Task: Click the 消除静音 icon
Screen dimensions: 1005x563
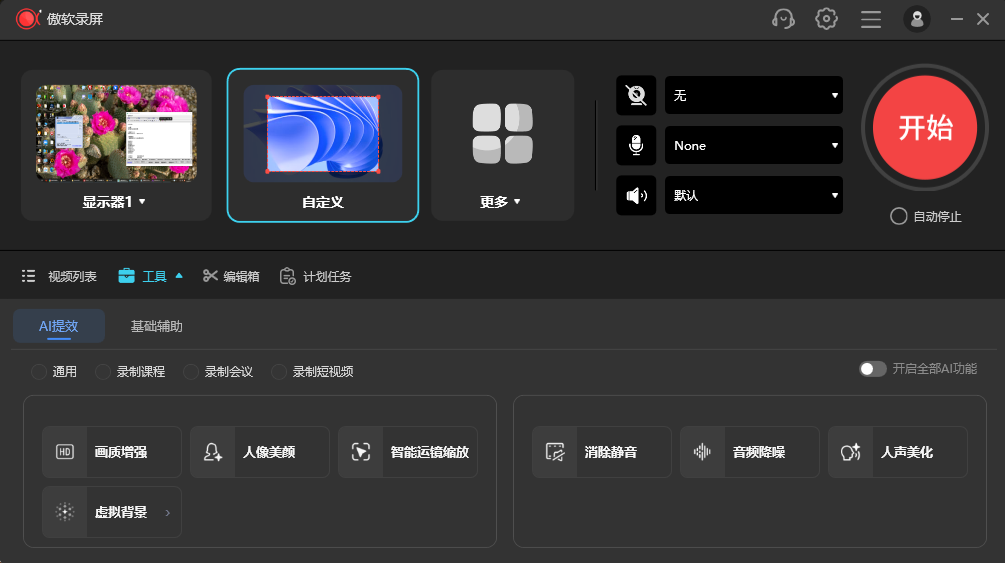Action: pyautogui.click(x=555, y=452)
